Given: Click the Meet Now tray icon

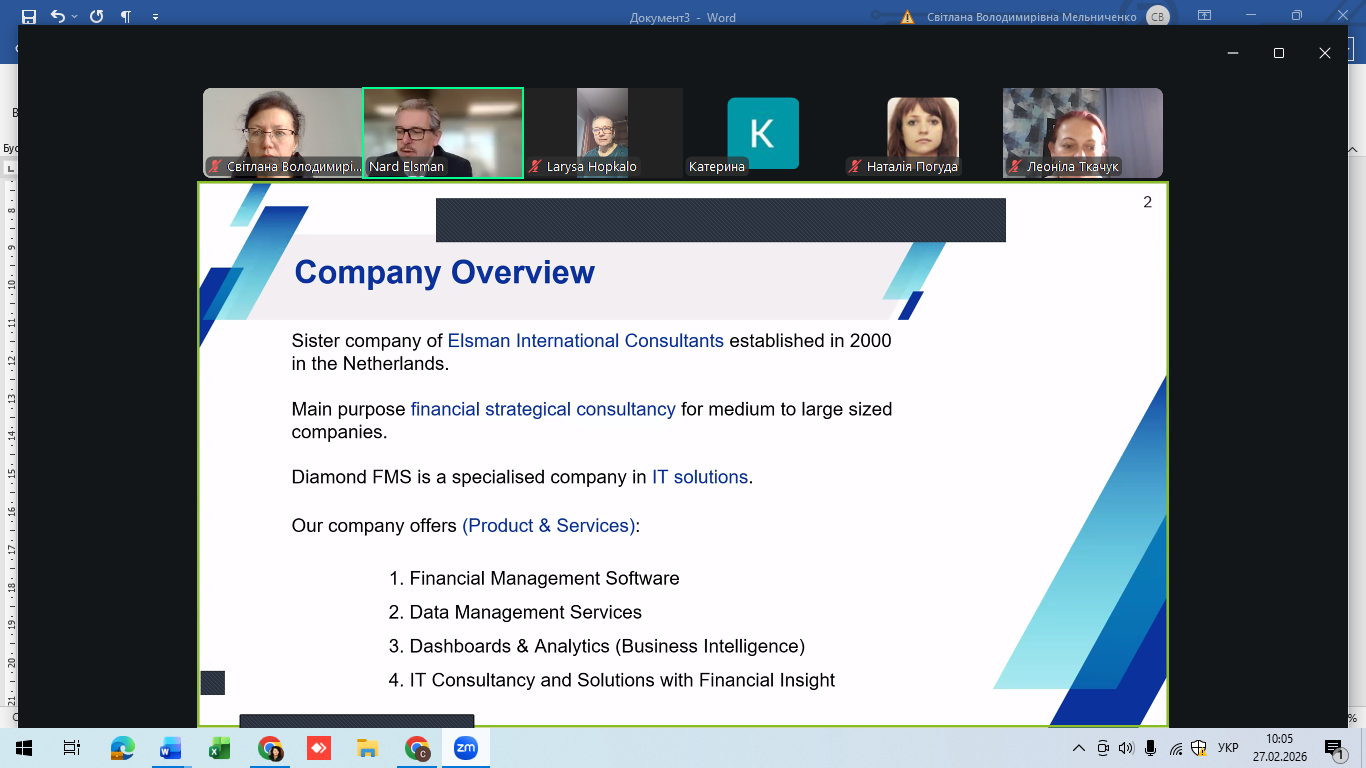Looking at the screenshot, I should pyautogui.click(x=1103, y=748).
